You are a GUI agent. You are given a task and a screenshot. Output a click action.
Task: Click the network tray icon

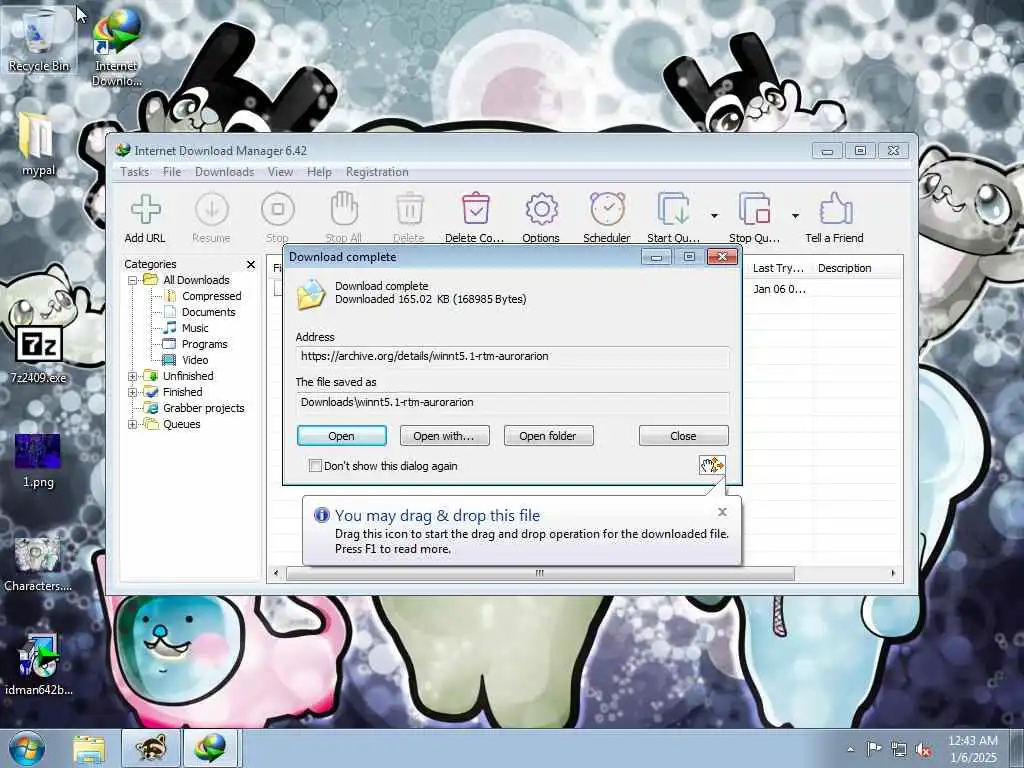pos(899,750)
